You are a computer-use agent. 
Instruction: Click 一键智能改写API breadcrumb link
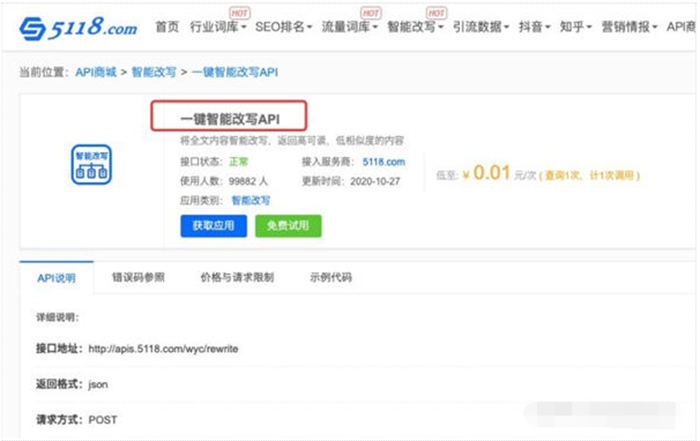click(x=235, y=72)
